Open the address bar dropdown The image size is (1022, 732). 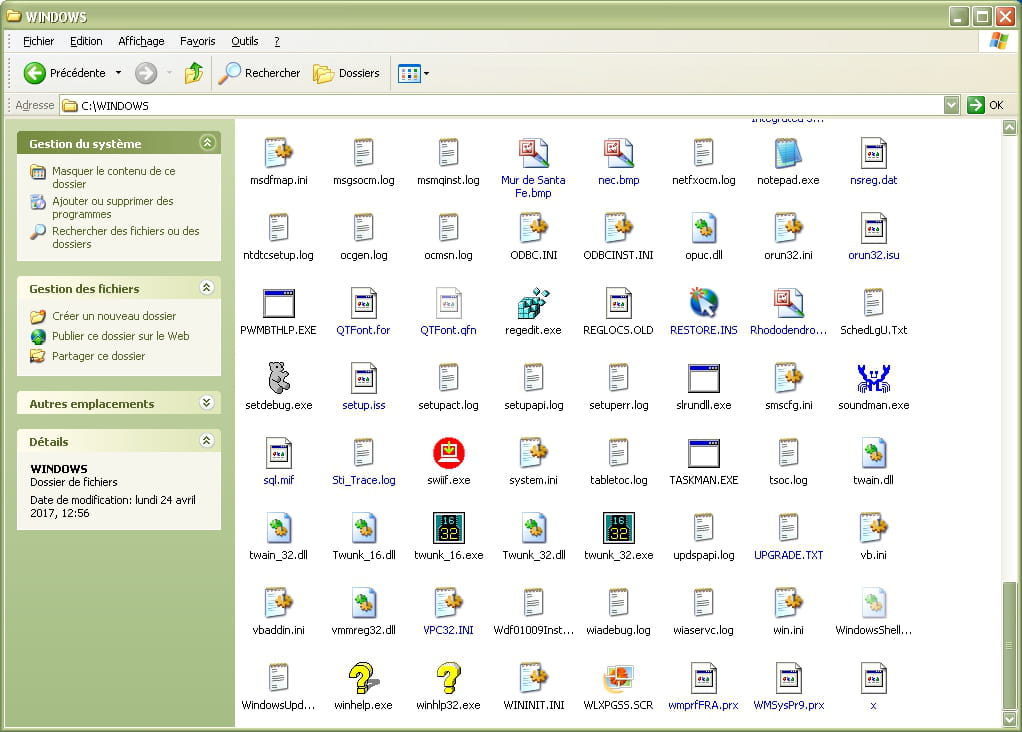pos(951,105)
